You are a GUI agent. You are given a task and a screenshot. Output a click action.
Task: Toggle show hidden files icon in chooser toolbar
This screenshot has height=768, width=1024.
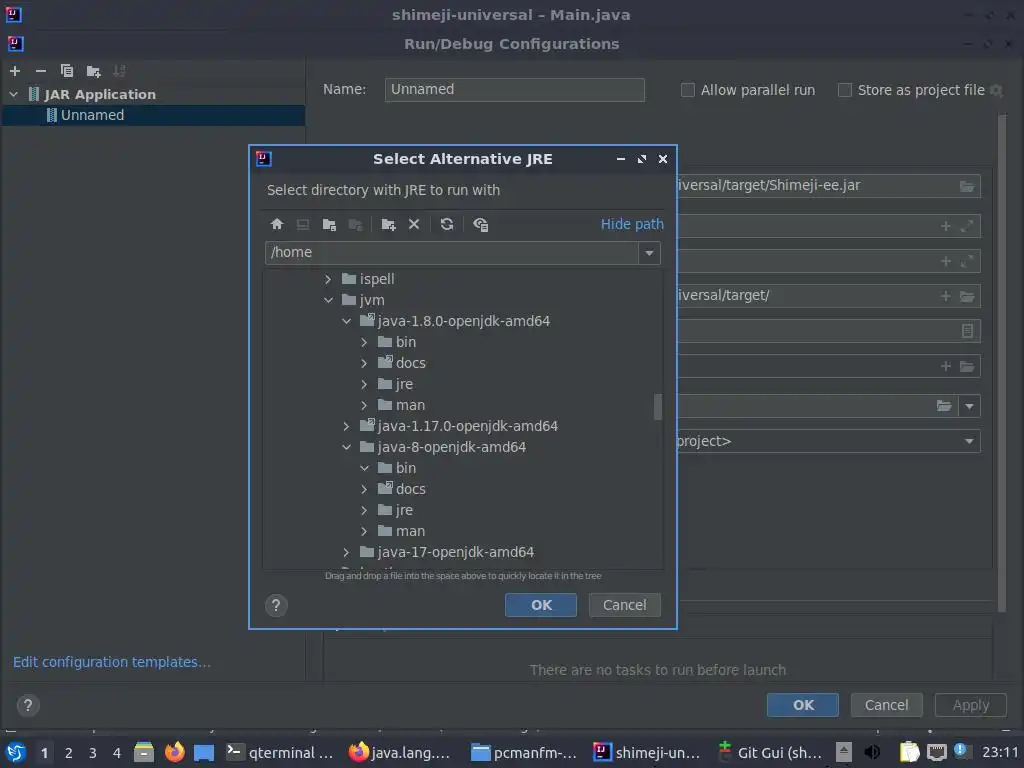pyautogui.click(x=481, y=224)
